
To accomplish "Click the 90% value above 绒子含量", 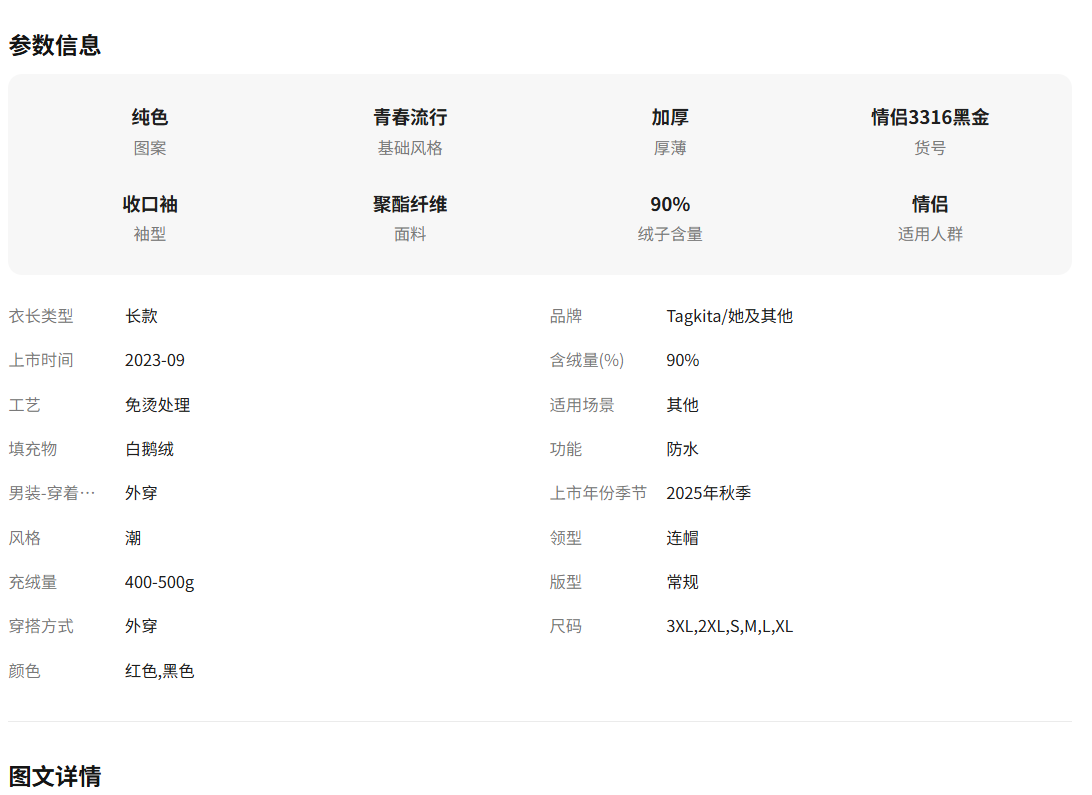I will pos(670,204).
